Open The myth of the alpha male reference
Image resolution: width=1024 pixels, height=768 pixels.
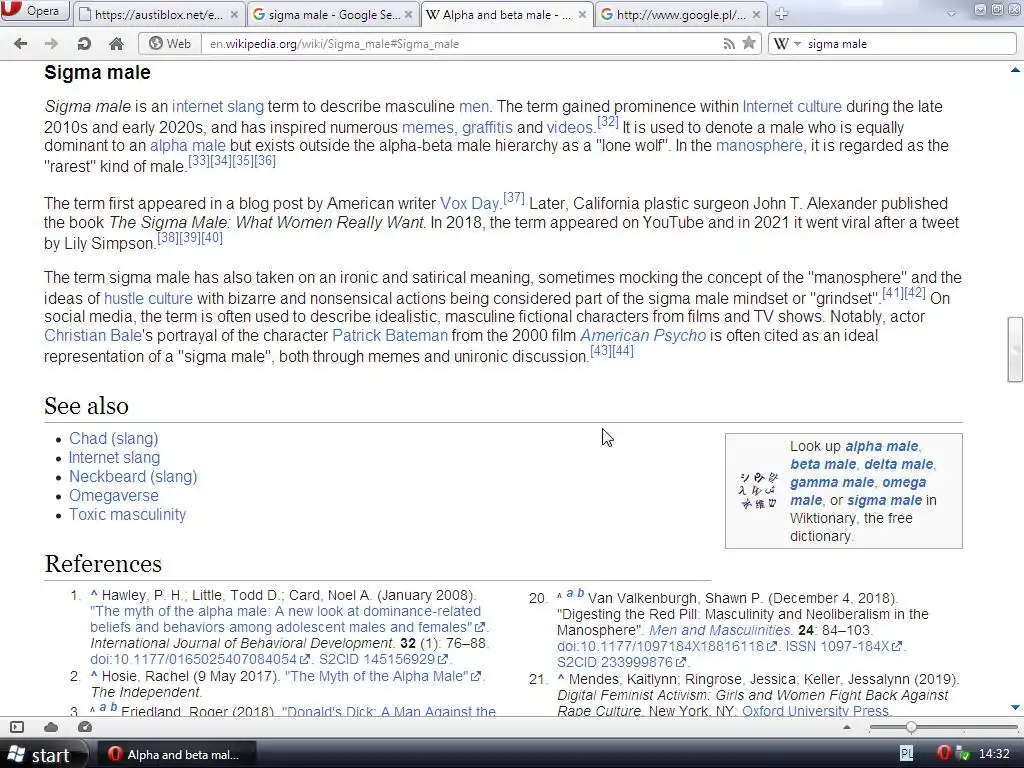click(x=285, y=619)
